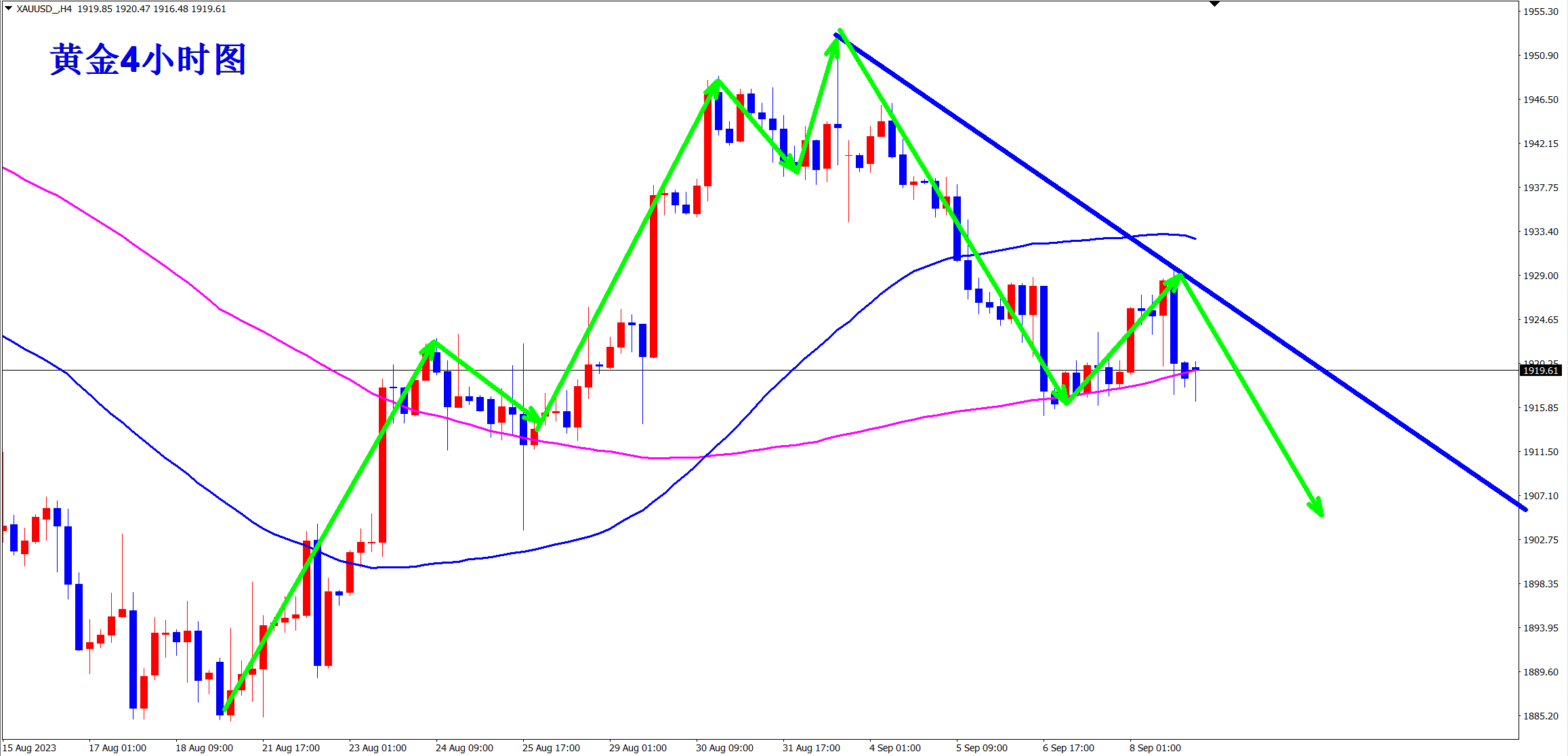Click the chart shift marker triangle at top
This screenshot has height=756, width=1568.
[x=1214, y=4]
